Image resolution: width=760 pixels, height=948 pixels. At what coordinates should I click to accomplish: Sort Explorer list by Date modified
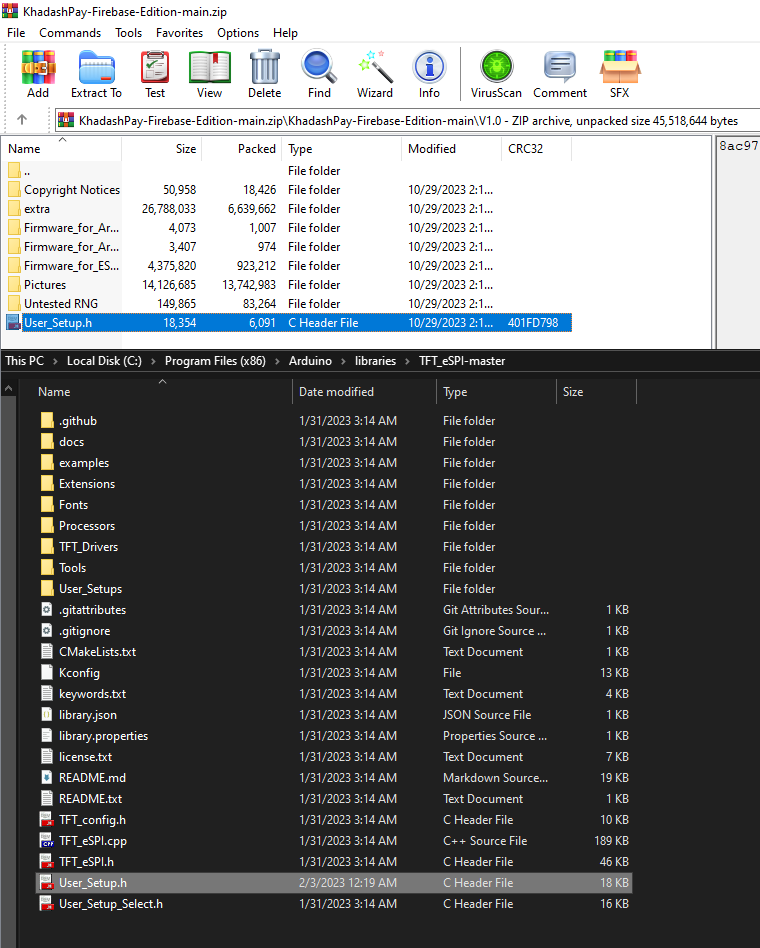(364, 392)
